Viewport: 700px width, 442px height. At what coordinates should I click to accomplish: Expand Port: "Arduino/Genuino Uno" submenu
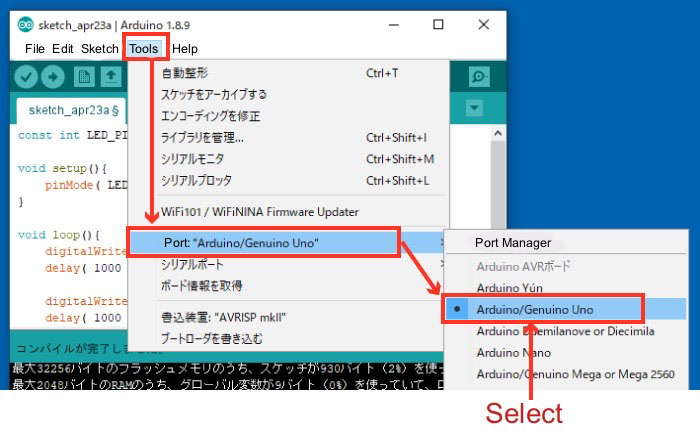286,242
